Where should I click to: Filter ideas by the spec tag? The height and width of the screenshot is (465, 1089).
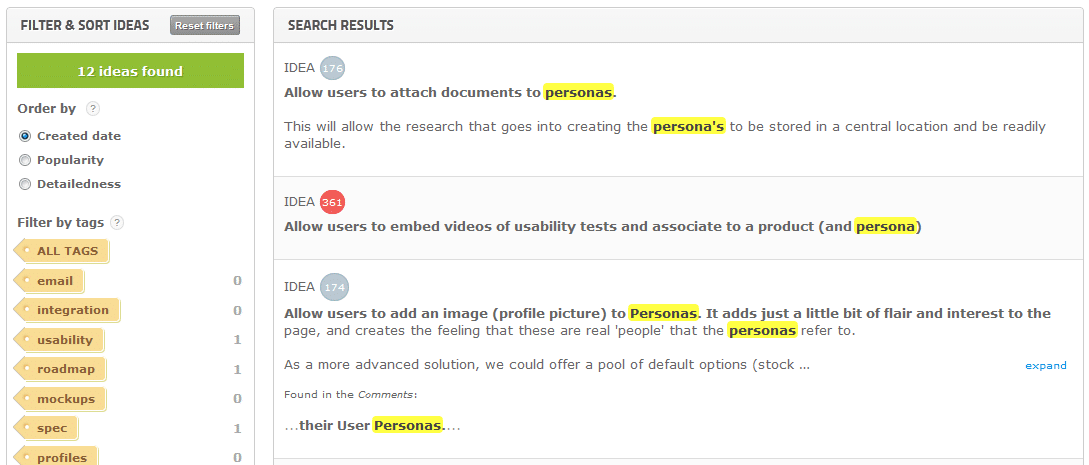point(52,428)
